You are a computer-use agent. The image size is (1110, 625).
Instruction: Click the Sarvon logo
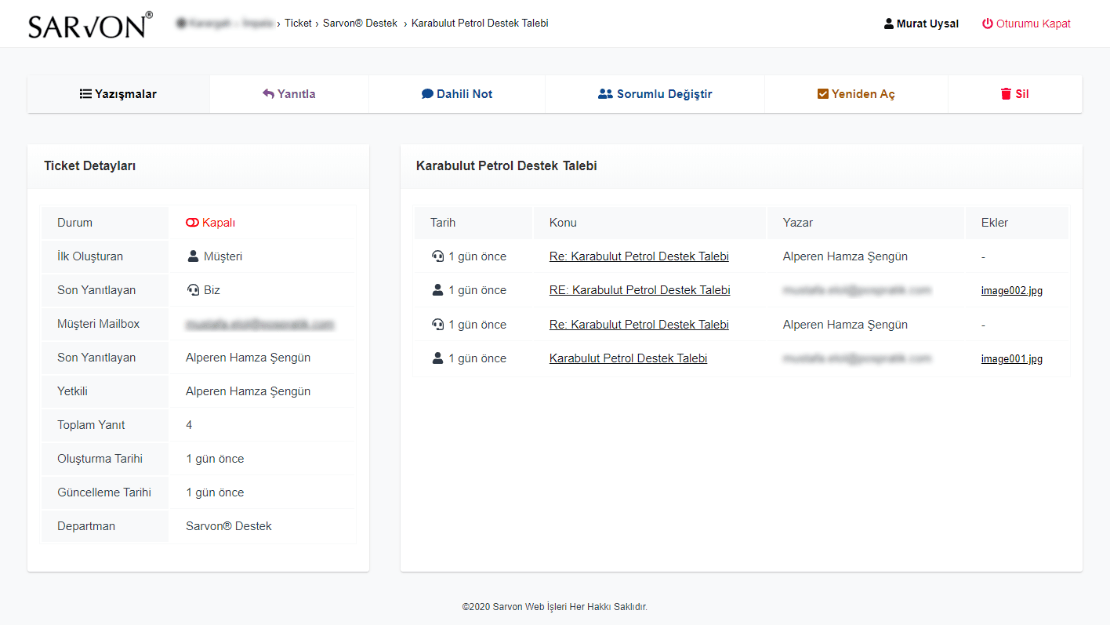pyautogui.click(x=90, y=25)
